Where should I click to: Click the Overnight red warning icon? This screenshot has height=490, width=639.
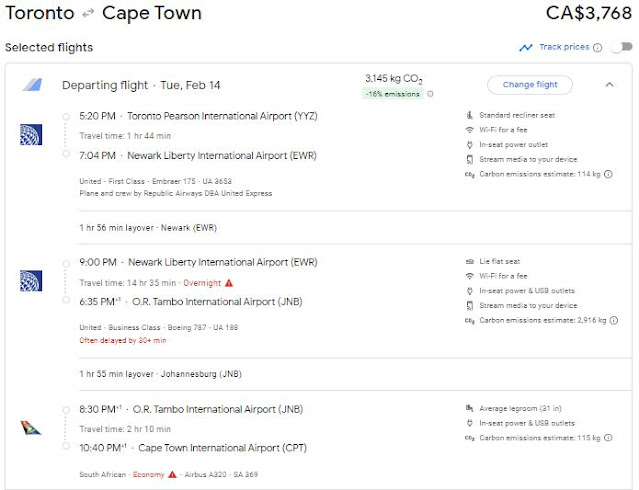(229, 283)
